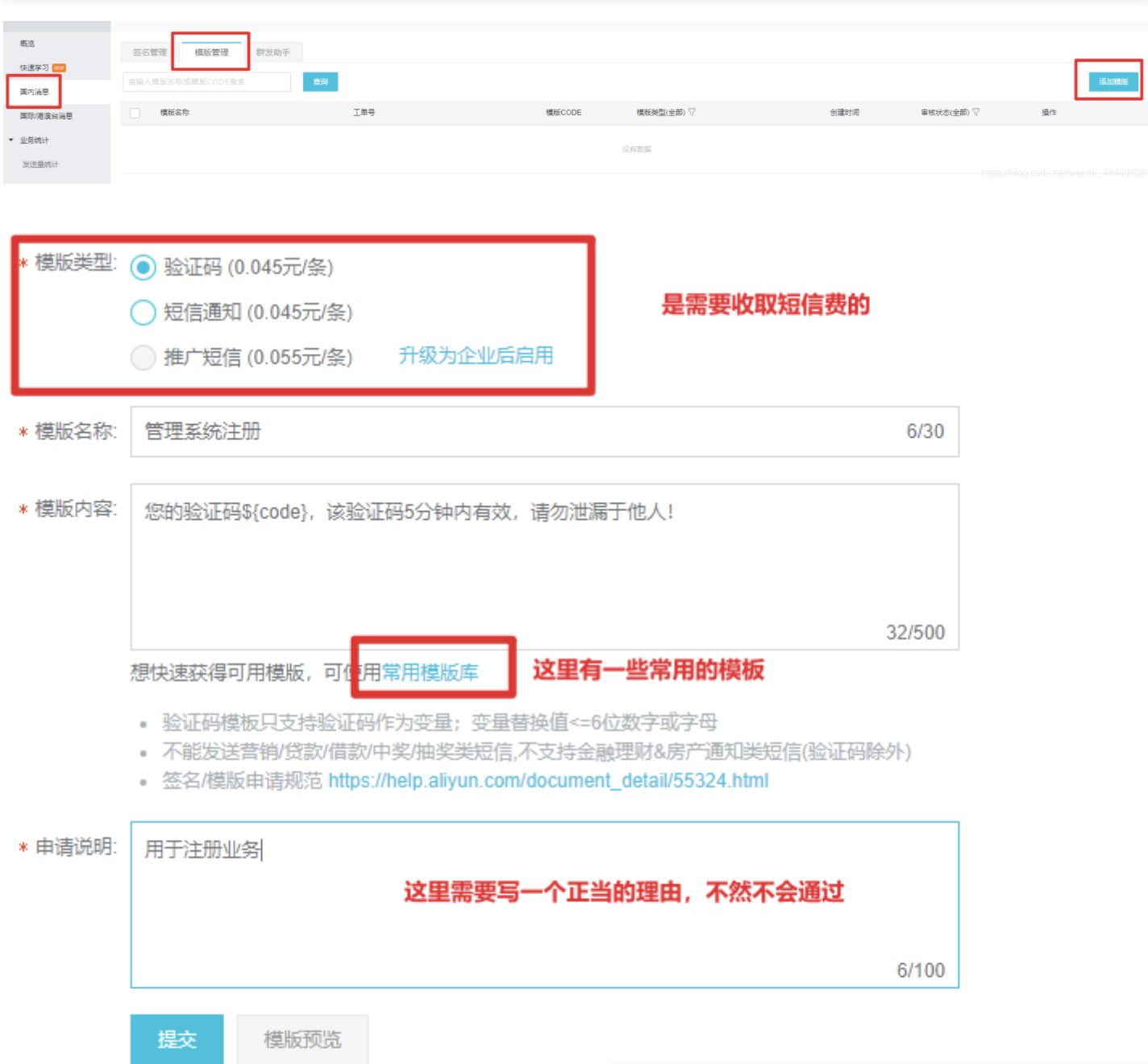The height and width of the screenshot is (1064, 1148).
Task: Open 国内消息 in the sidebar
Action: coord(35,92)
